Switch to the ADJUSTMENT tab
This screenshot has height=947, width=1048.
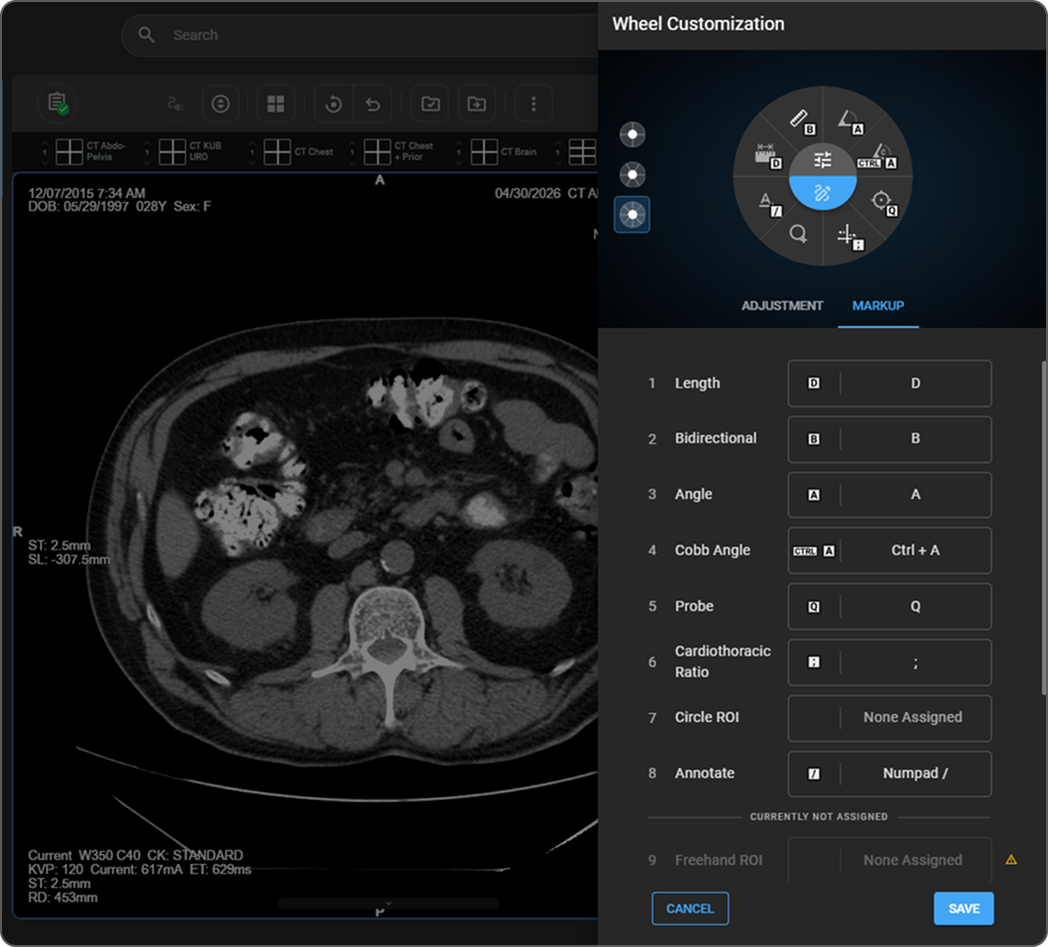(782, 305)
